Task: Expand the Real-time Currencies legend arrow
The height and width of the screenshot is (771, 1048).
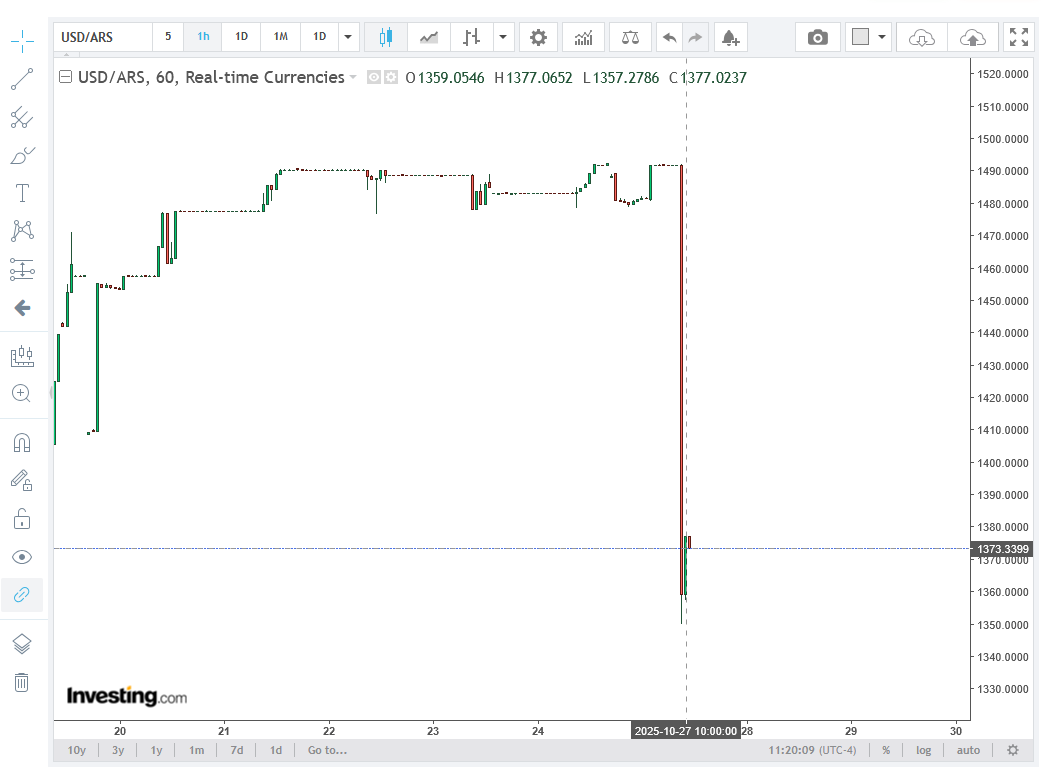Action: point(353,78)
